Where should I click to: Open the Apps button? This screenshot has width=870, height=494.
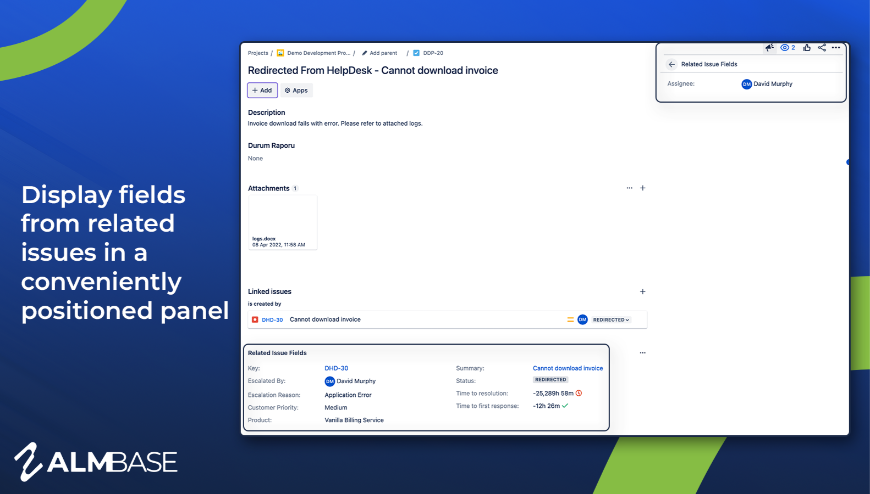tap(296, 90)
